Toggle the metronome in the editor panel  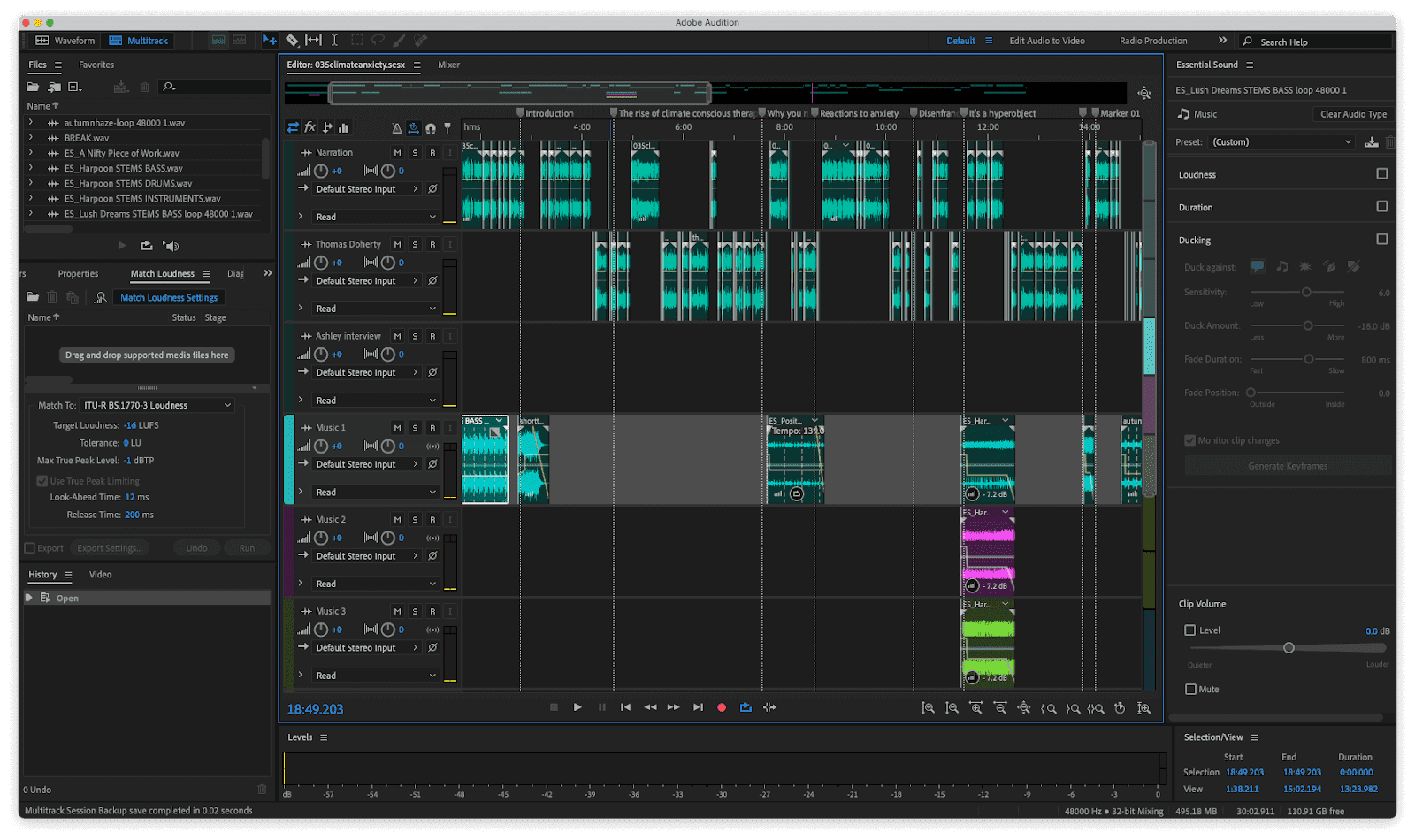pos(396,127)
